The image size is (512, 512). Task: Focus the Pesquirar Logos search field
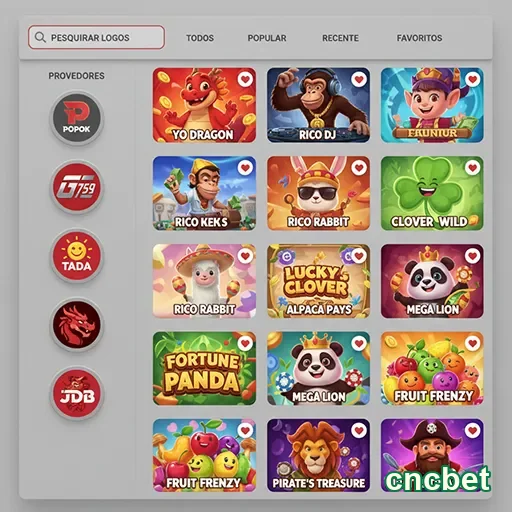click(x=96, y=37)
